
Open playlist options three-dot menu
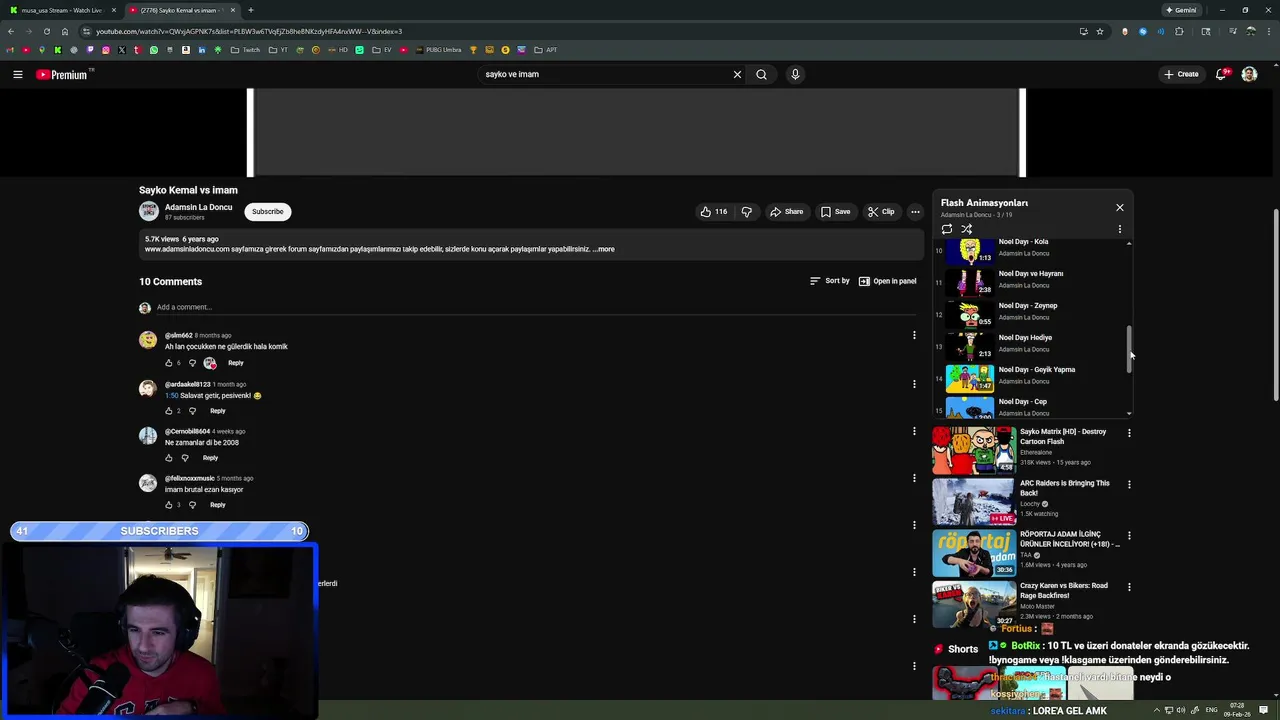pos(1120,229)
